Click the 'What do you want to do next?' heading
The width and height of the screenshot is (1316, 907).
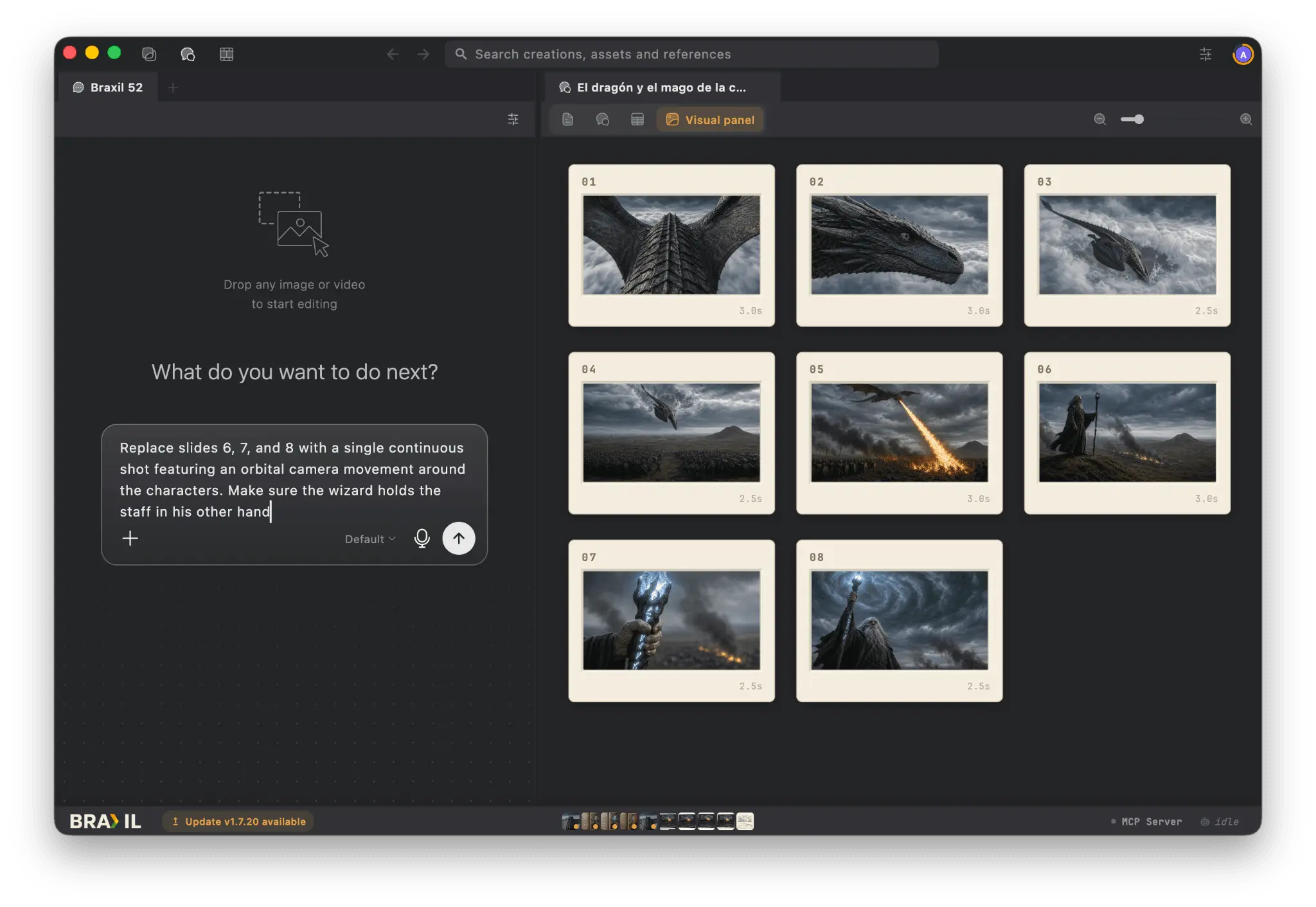click(294, 372)
